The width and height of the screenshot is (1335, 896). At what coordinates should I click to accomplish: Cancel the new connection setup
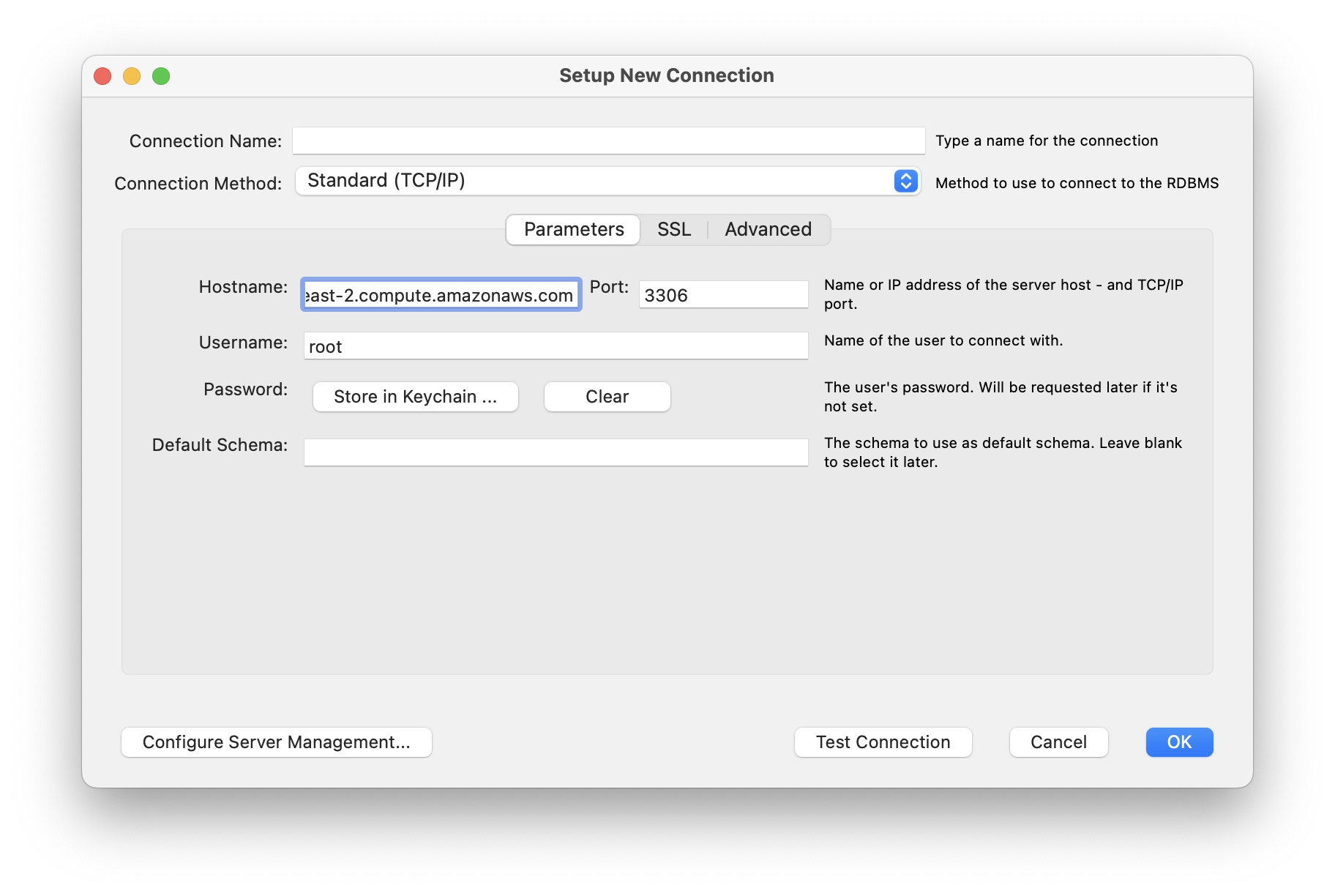click(1058, 742)
